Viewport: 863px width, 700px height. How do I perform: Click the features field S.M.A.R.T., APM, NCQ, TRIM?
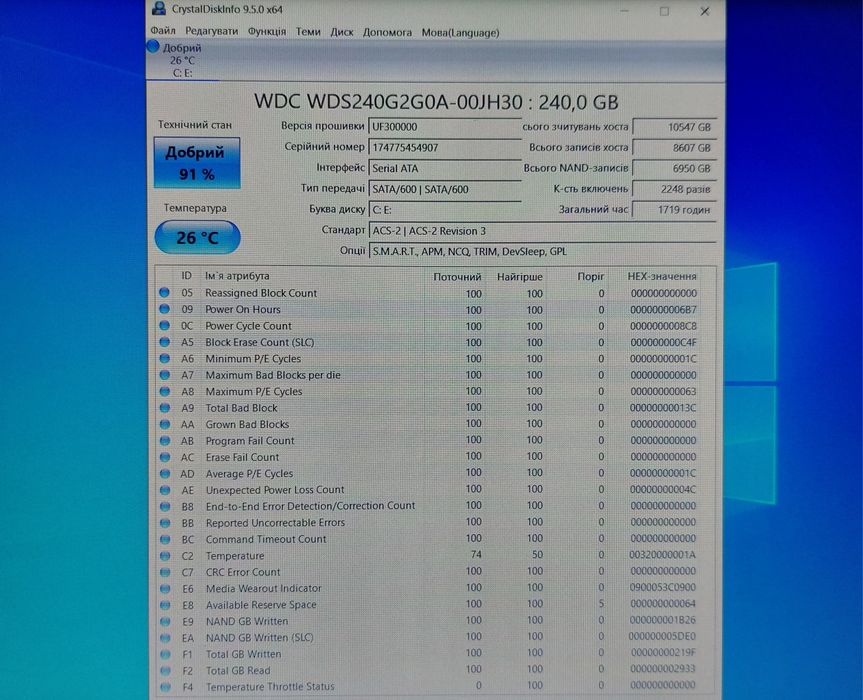(542, 251)
